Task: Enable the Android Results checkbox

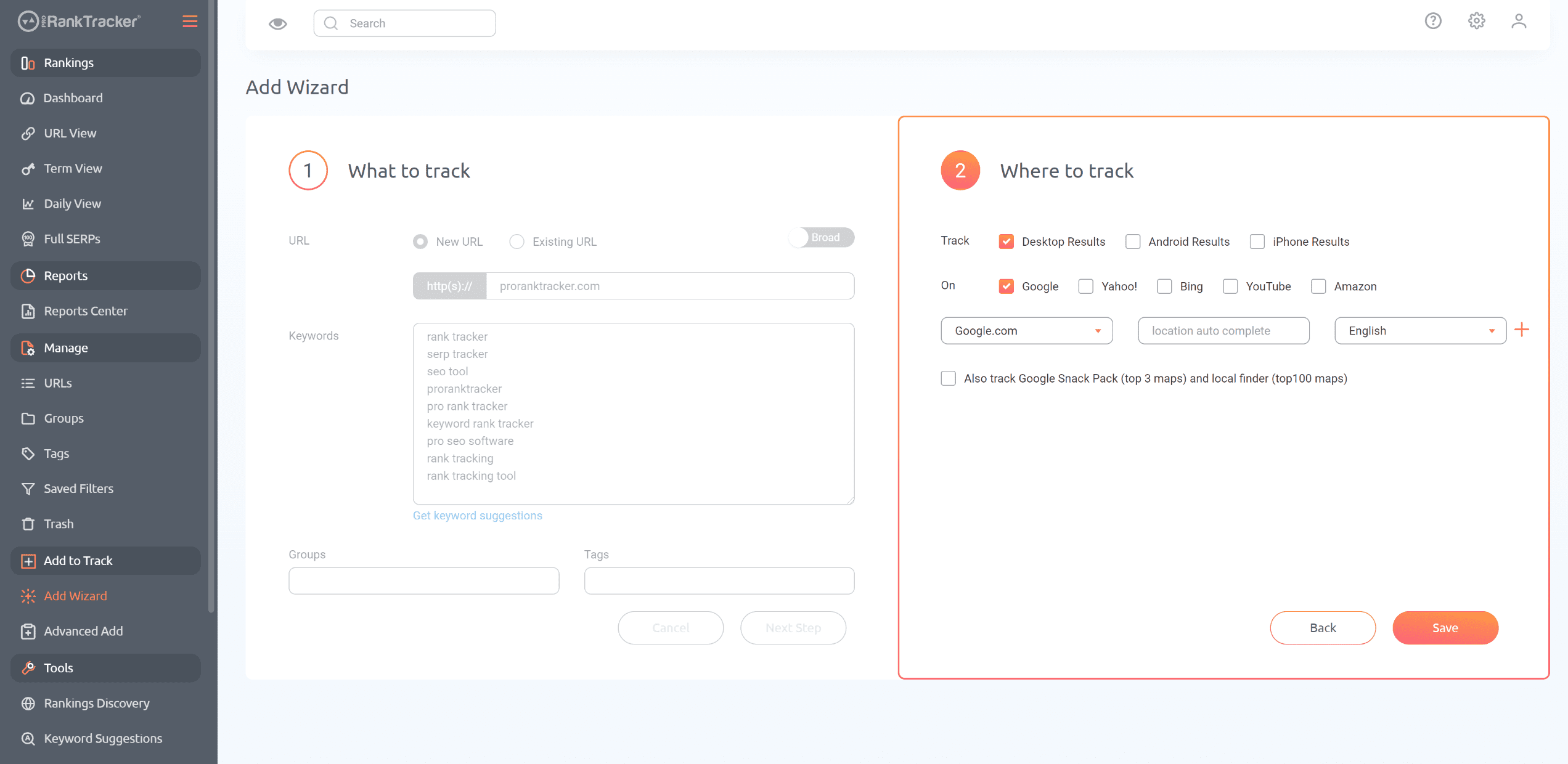Action: (x=1133, y=242)
